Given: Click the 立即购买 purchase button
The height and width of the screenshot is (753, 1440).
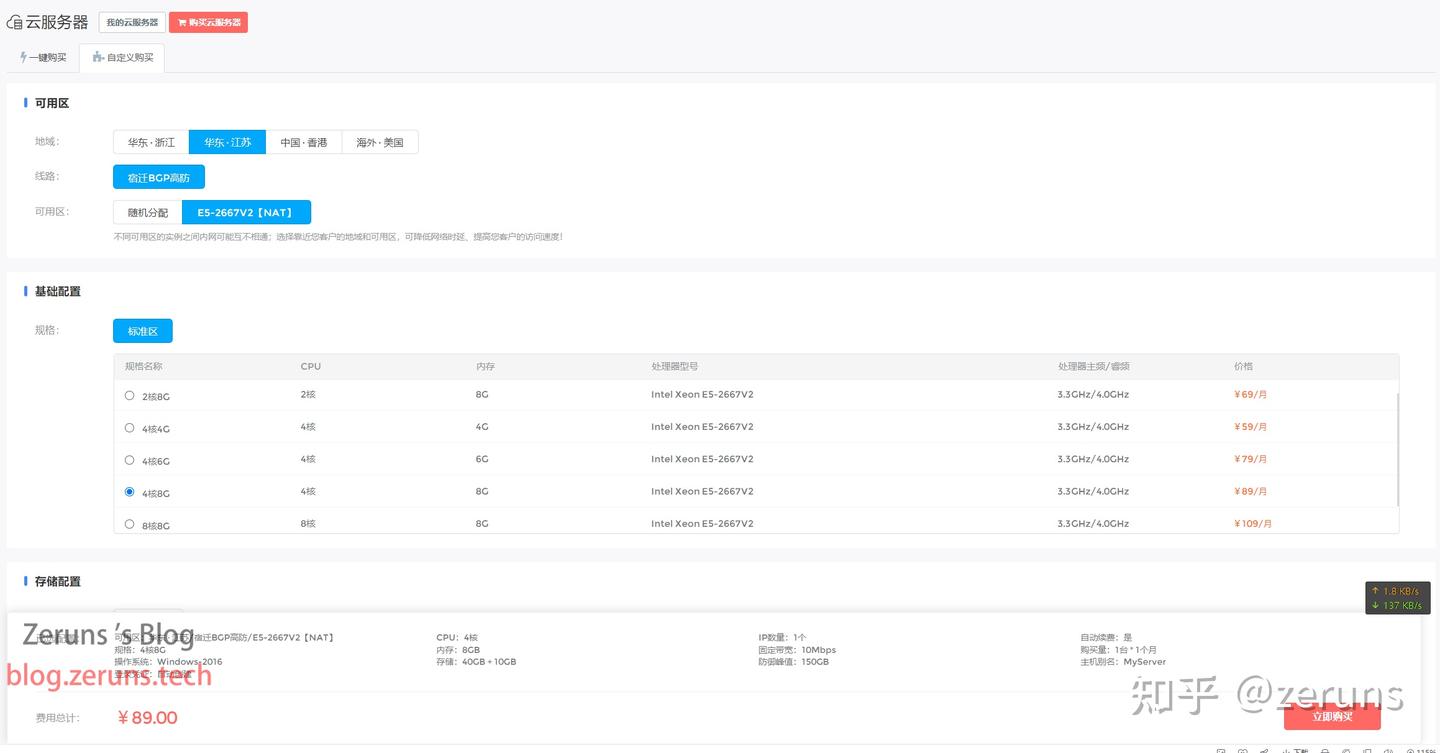Looking at the screenshot, I should click(1332, 716).
